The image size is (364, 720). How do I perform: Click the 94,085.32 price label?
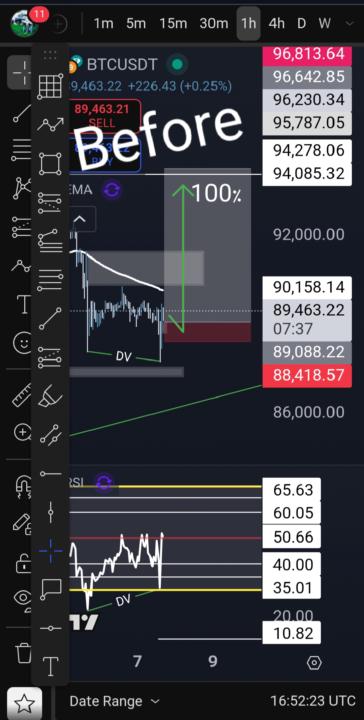(307, 174)
